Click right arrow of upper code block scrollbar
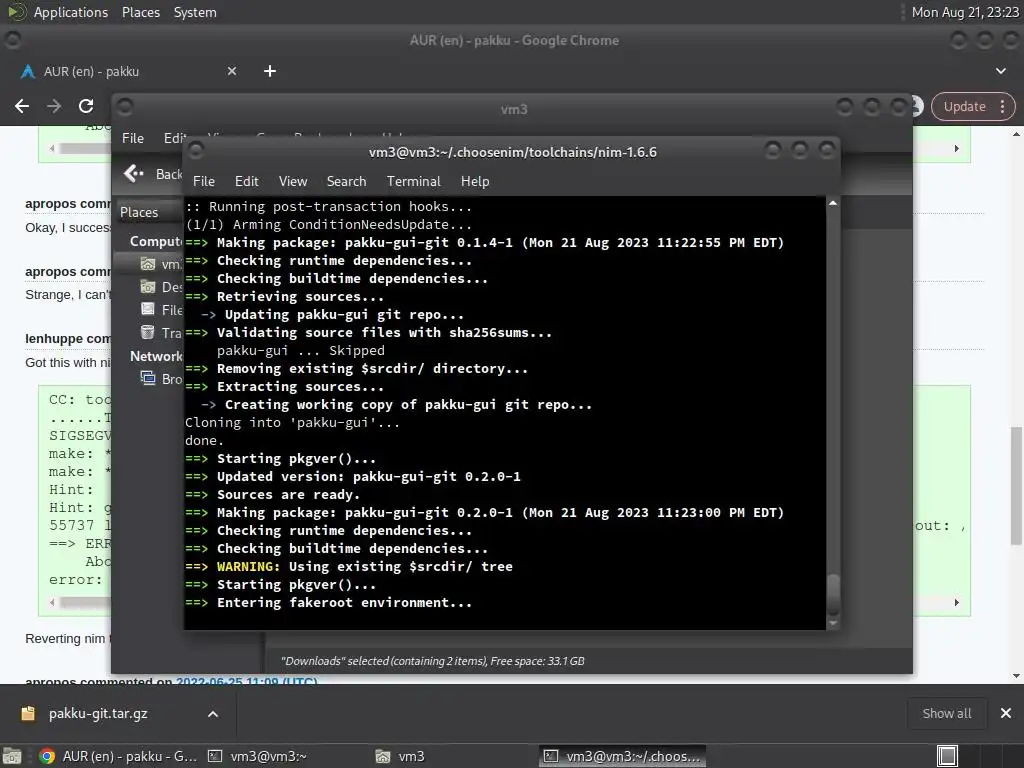Screen dimensions: 1024x768 click(957, 148)
